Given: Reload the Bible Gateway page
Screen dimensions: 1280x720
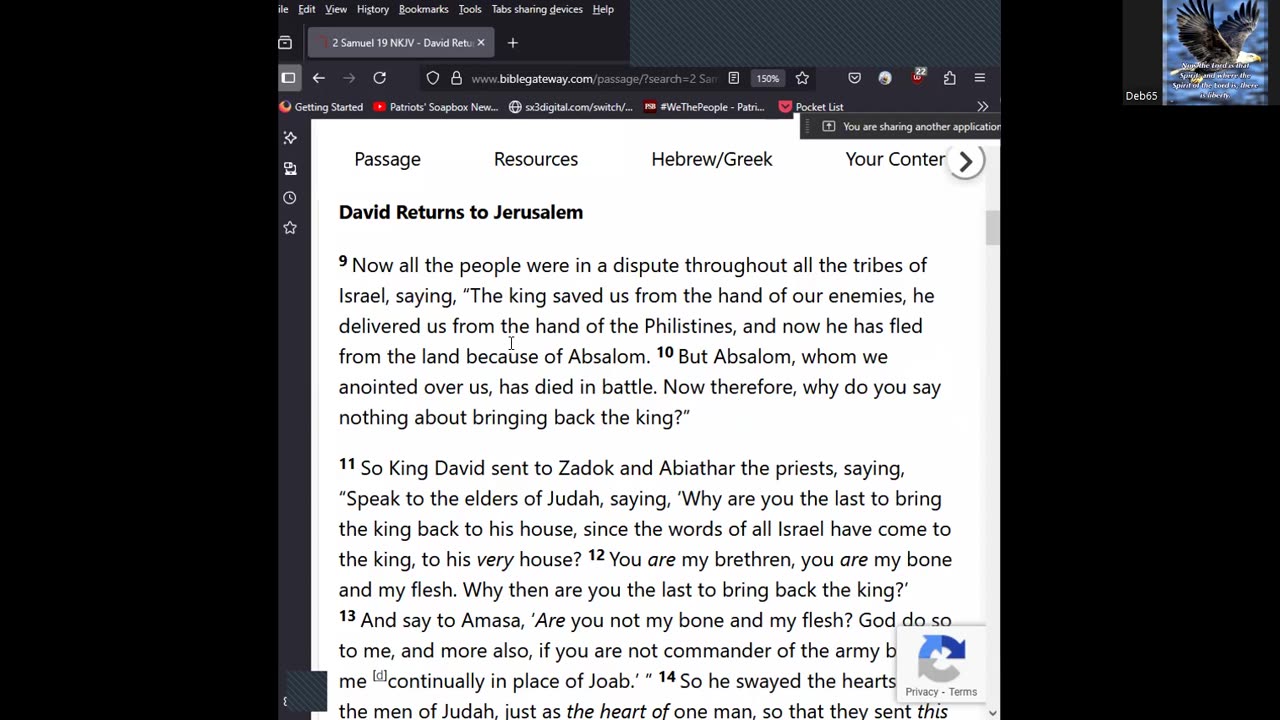Looking at the screenshot, I should tap(380, 78).
